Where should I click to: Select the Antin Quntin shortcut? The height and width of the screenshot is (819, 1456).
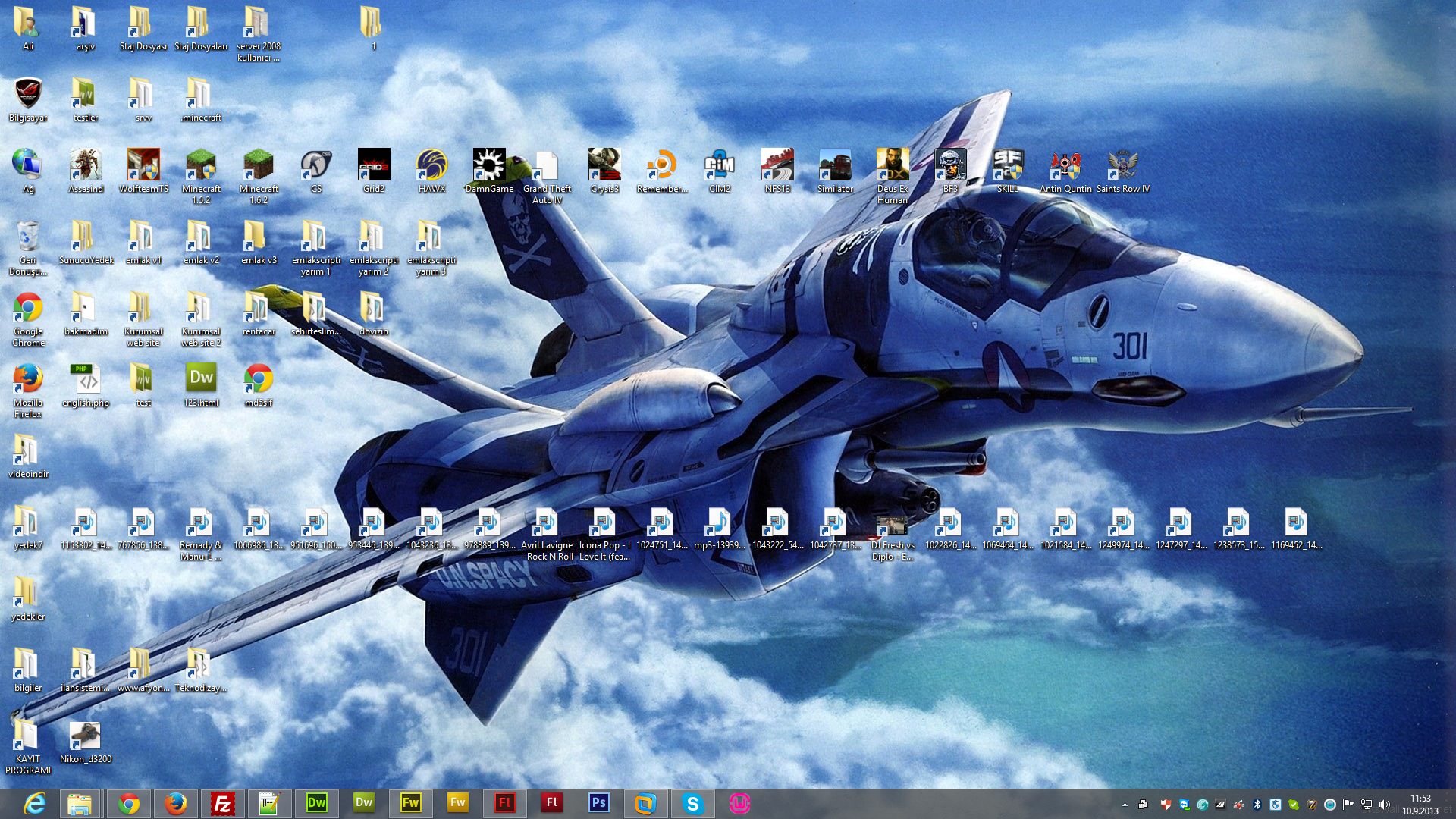click(x=1065, y=171)
